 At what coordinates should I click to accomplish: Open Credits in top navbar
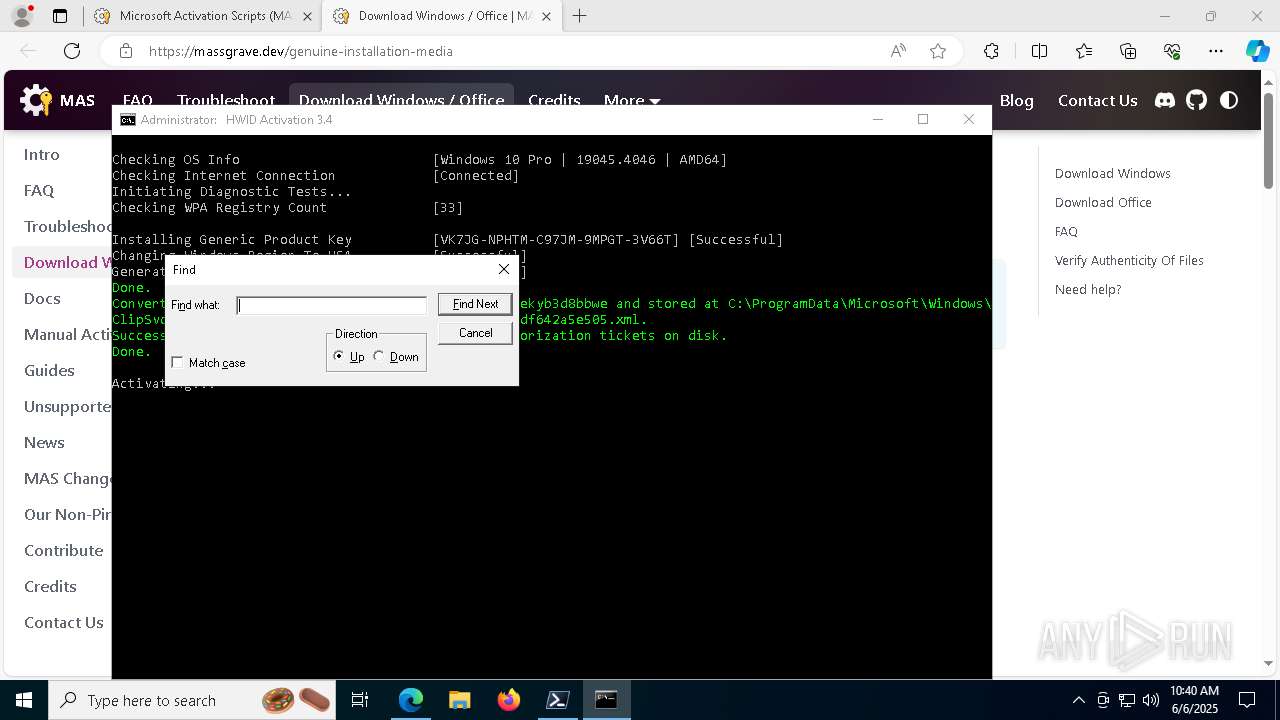click(x=554, y=100)
